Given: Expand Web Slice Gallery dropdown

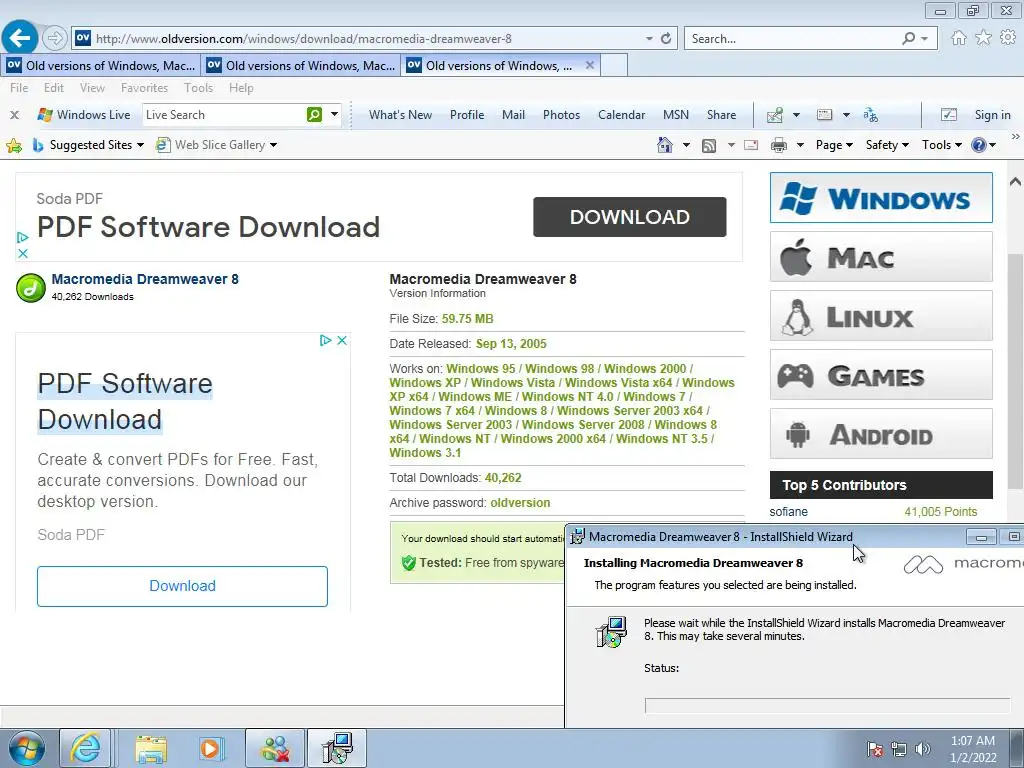Looking at the screenshot, I should point(273,145).
